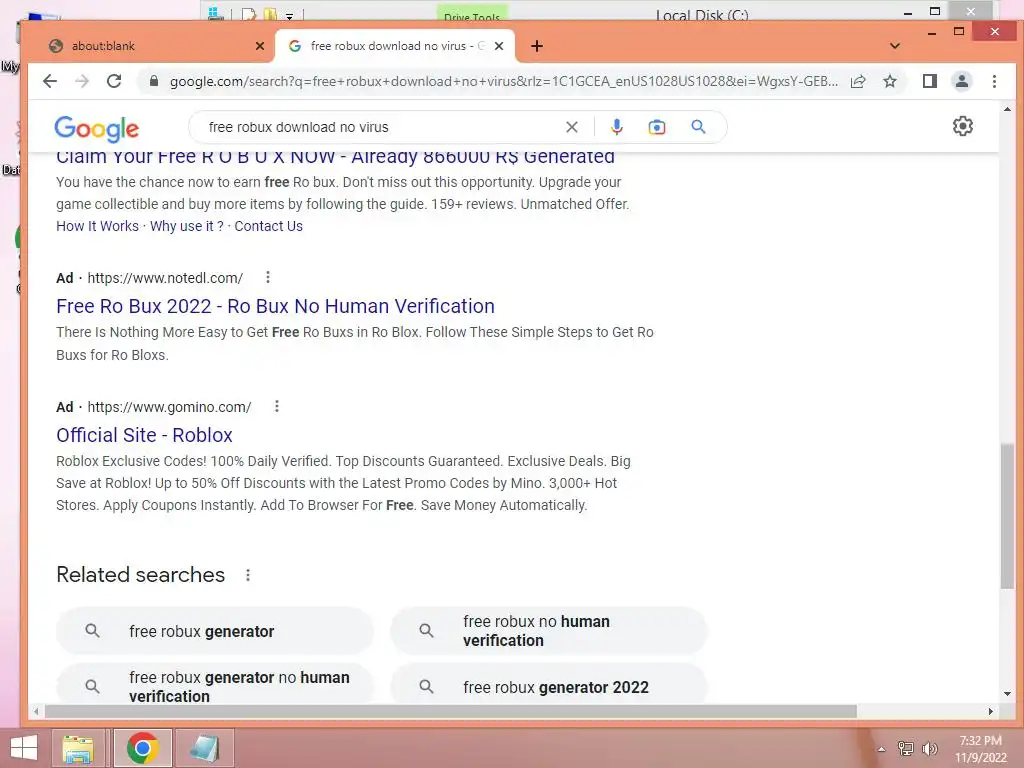
Task: Click the padlock site info icon
Action: (x=153, y=81)
